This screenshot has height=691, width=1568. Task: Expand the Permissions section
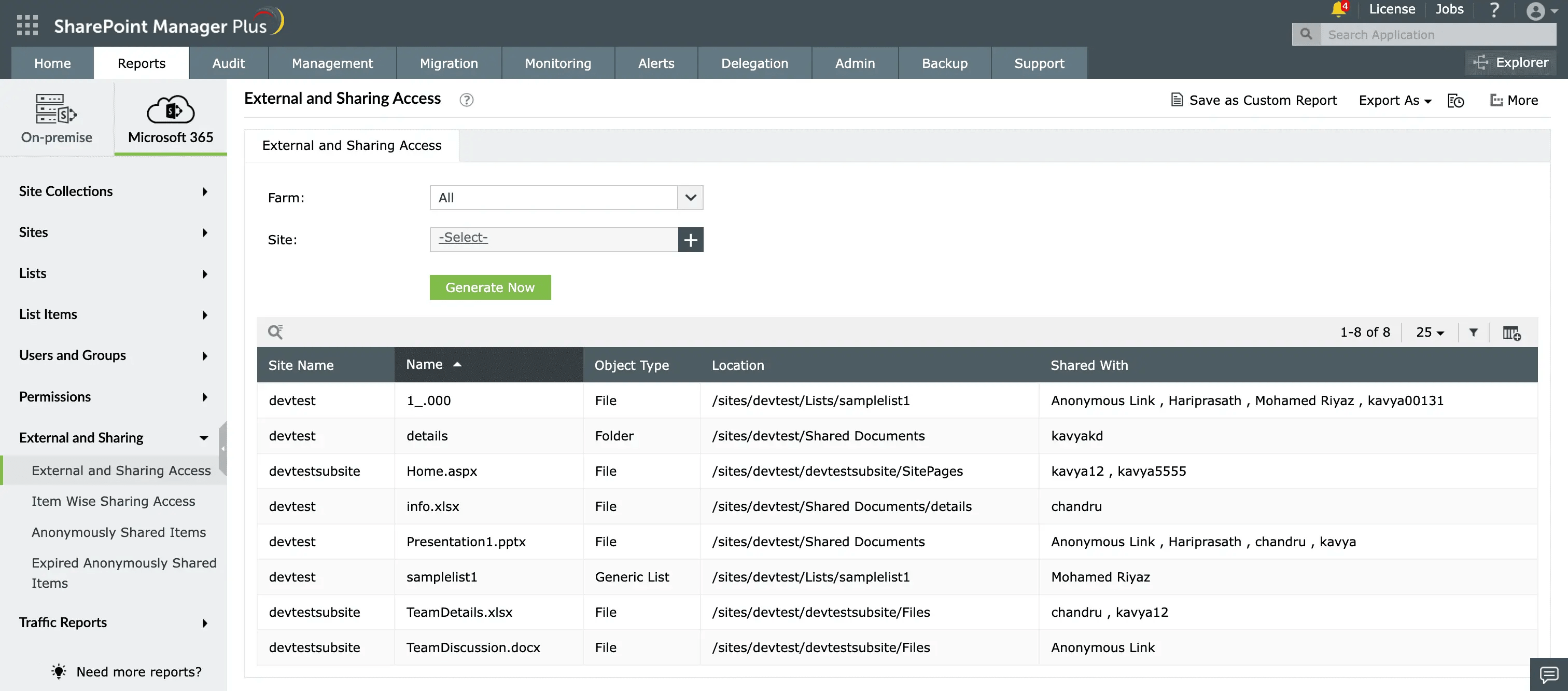click(113, 397)
